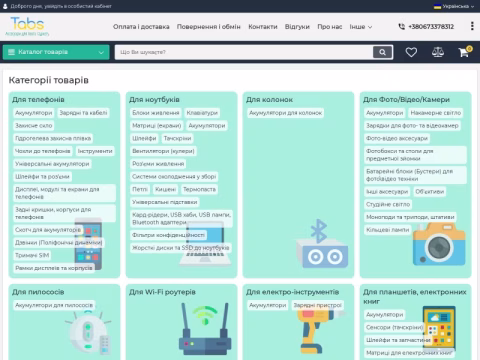Open Про нас page

[x=329, y=27]
